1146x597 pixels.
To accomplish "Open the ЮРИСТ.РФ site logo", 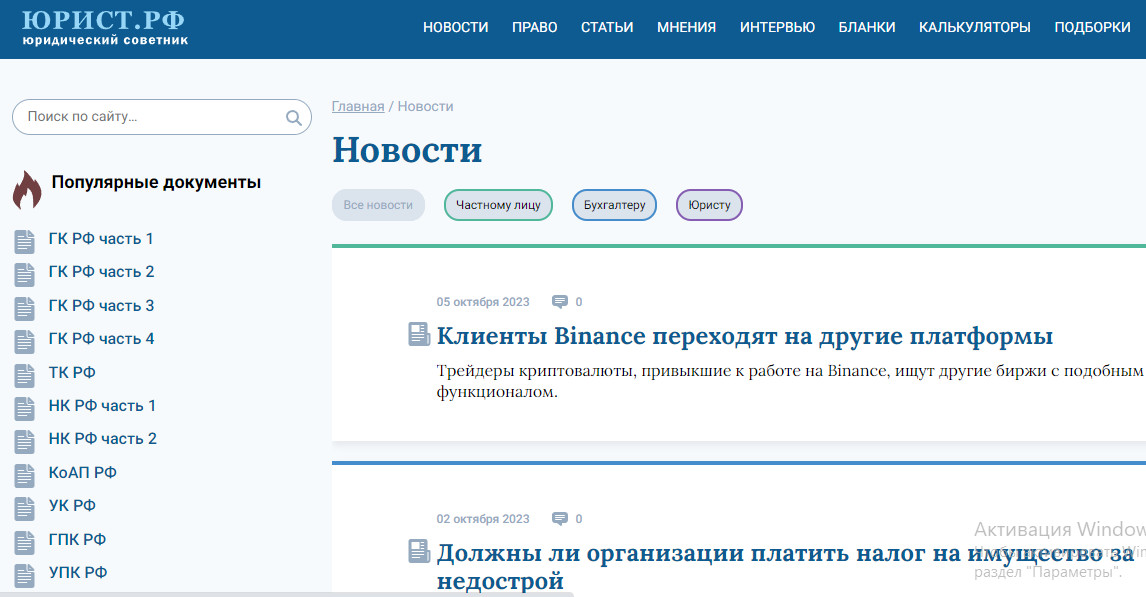I will [x=104, y=27].
